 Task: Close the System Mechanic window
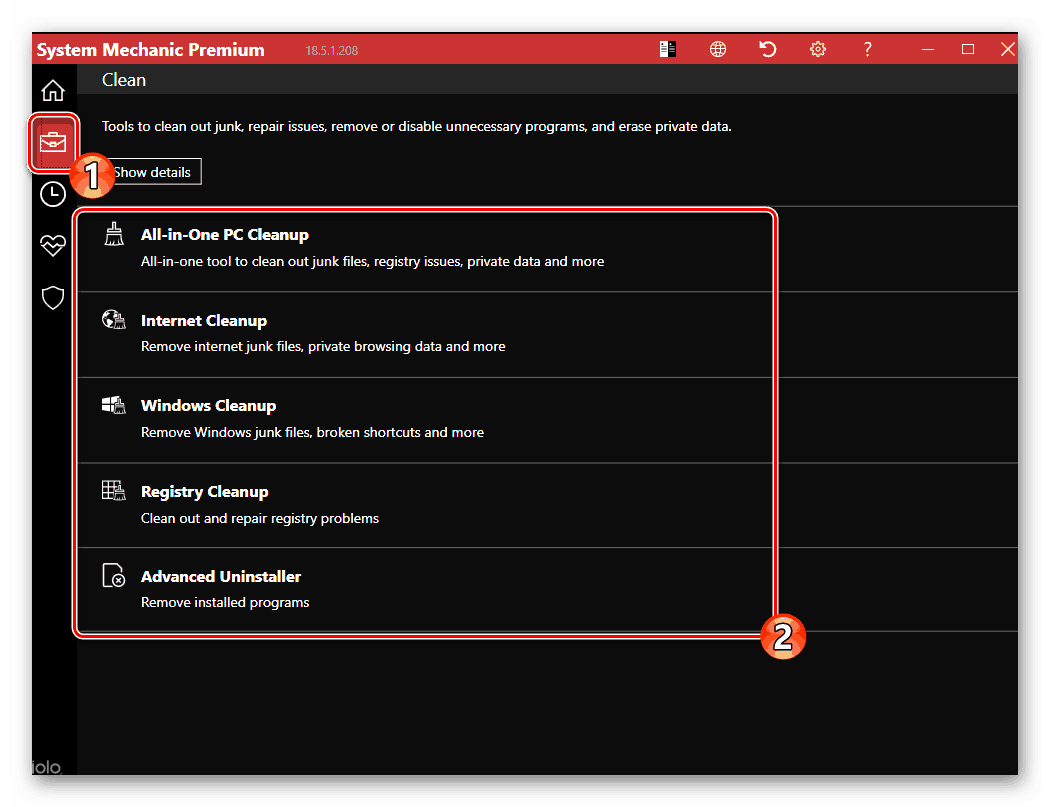point(1007,49)
